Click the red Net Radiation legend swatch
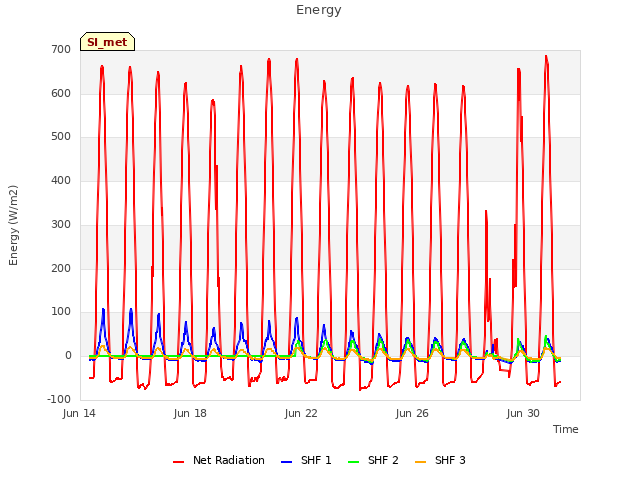The height and width of the screenshot is (480, 640). [178, 462]
